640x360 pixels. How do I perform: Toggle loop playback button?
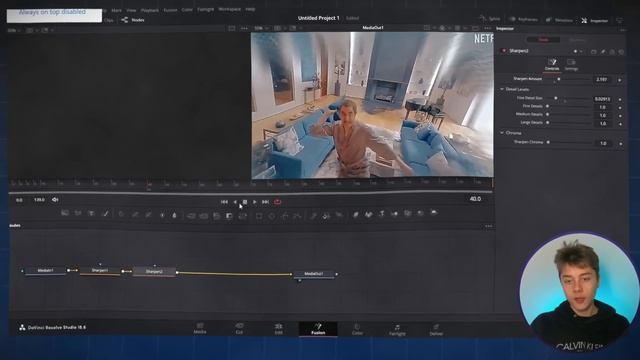point(278,202)
